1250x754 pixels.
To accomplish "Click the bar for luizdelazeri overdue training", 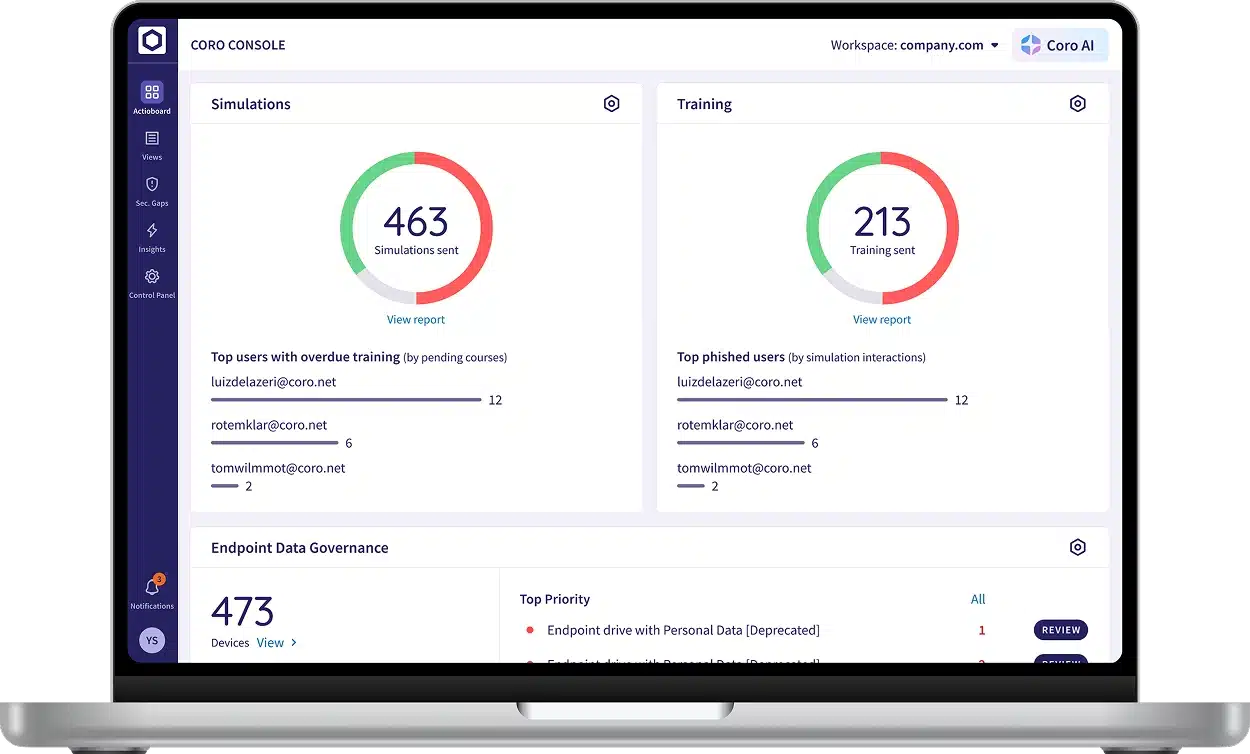I will point(346,400).
